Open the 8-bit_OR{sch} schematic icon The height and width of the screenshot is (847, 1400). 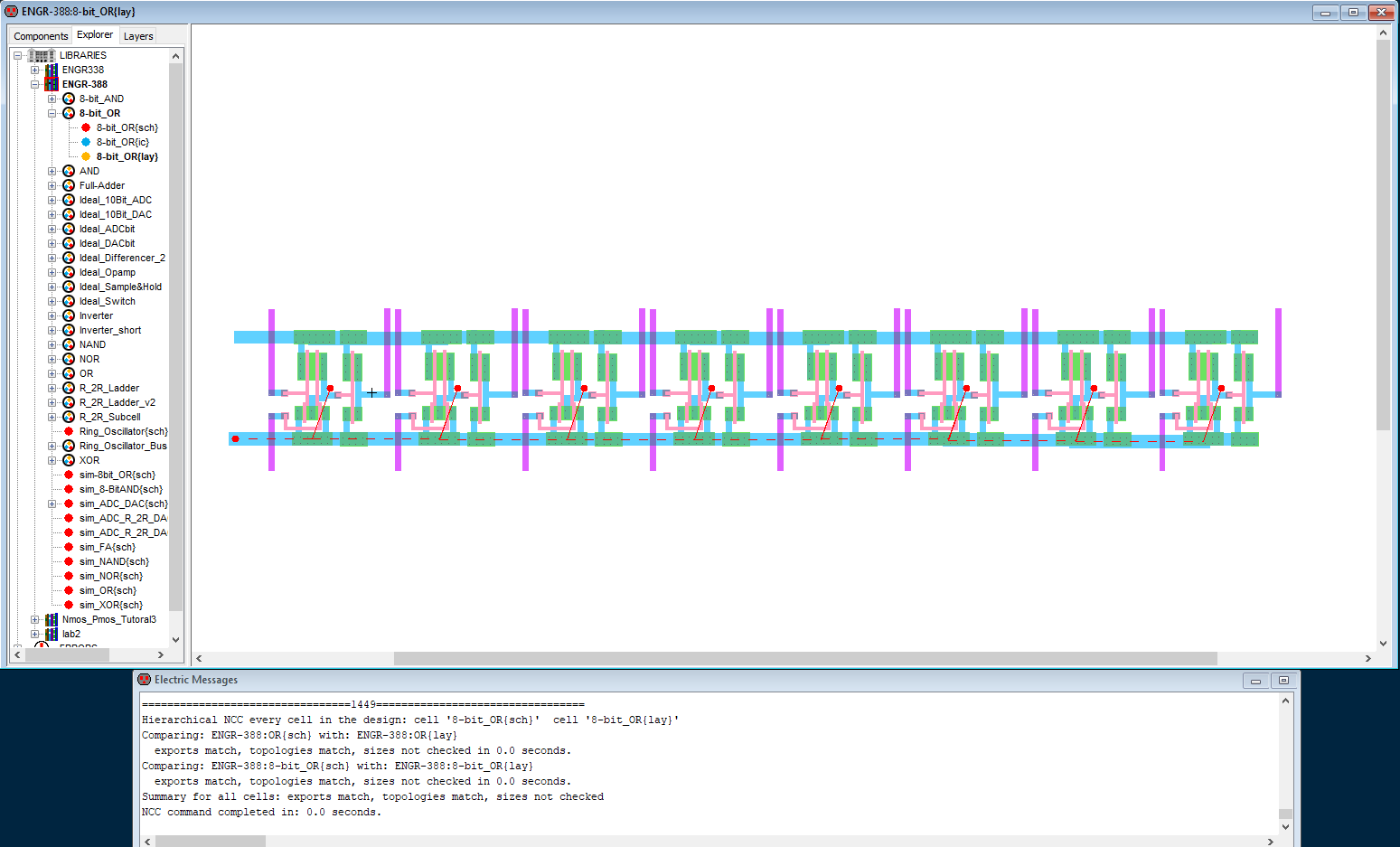pyautogui.click(x=86, y=127)
